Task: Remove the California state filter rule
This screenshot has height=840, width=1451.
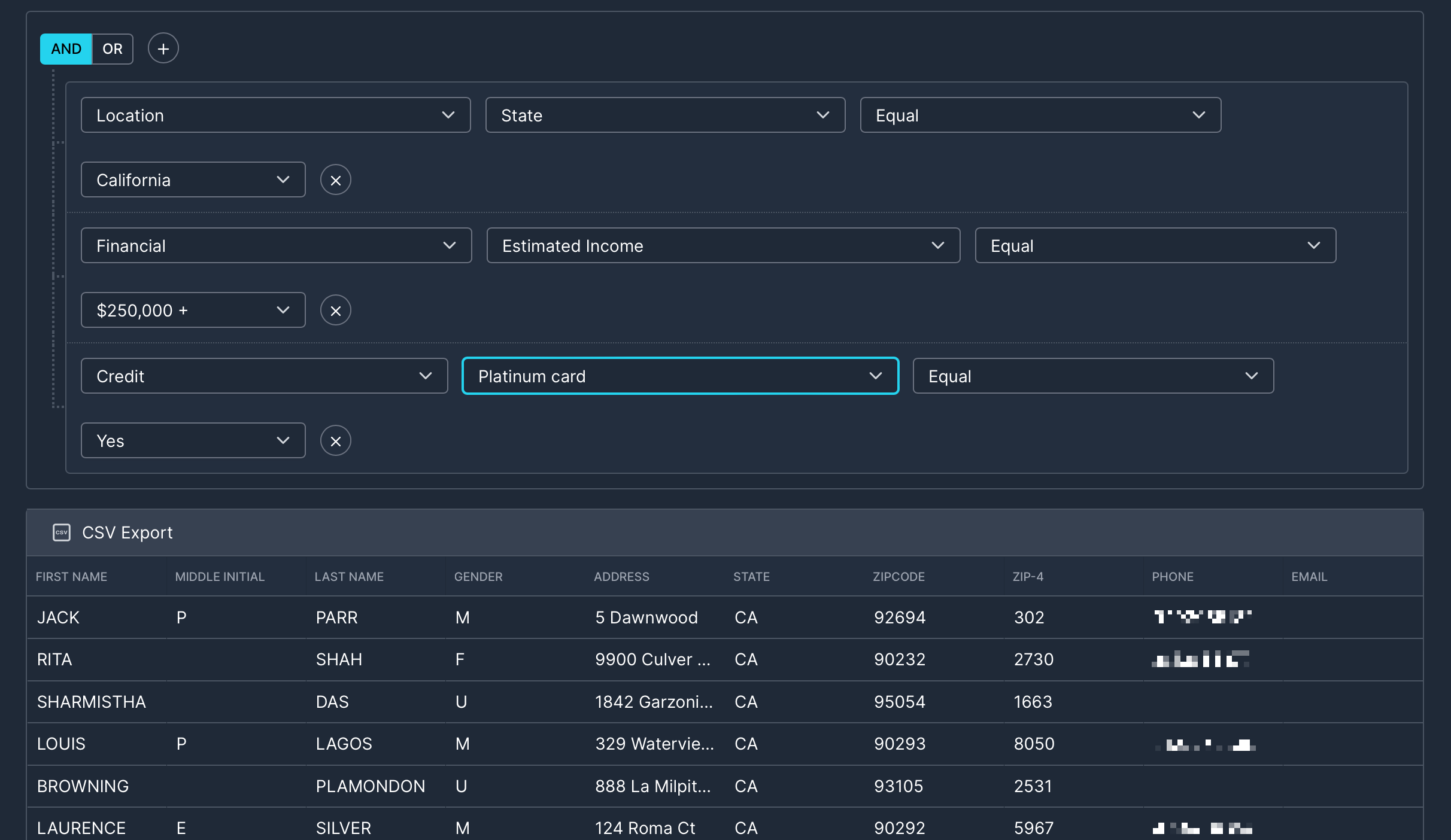Action: pos(335,180)
